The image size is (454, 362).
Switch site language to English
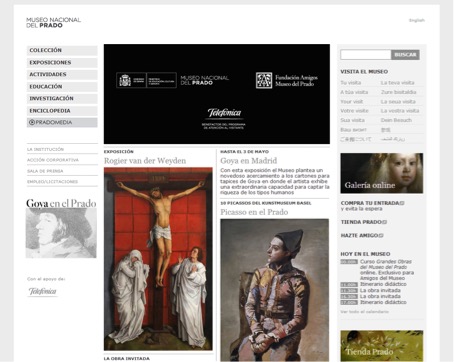point(417,20)
